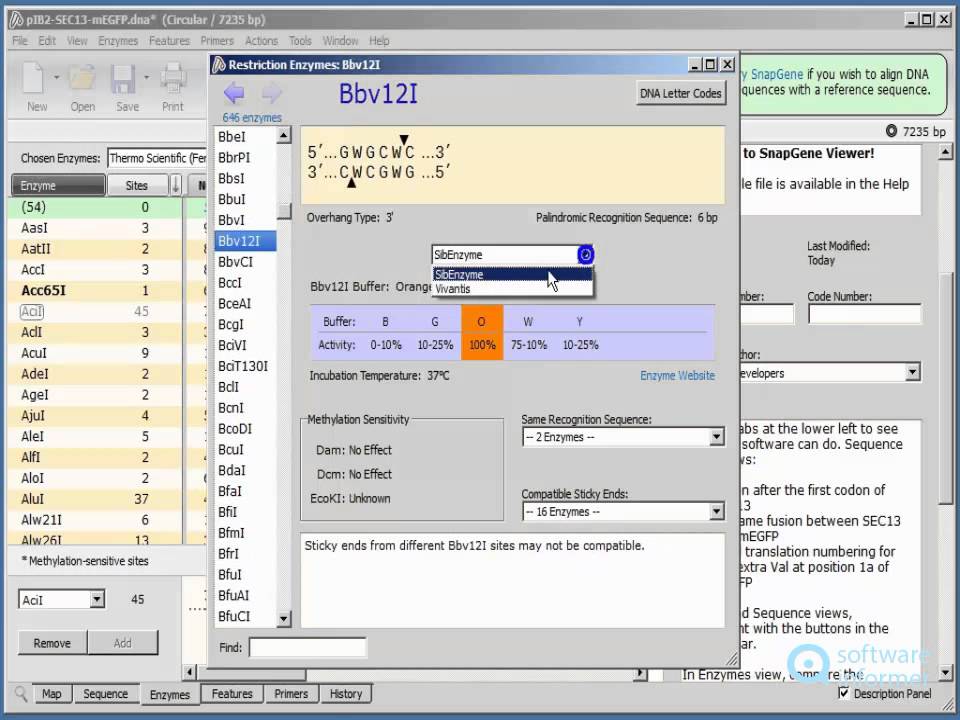Go back with the left arrow icon
The height and width of the screenshot is (720, 960).
(234, 93)
